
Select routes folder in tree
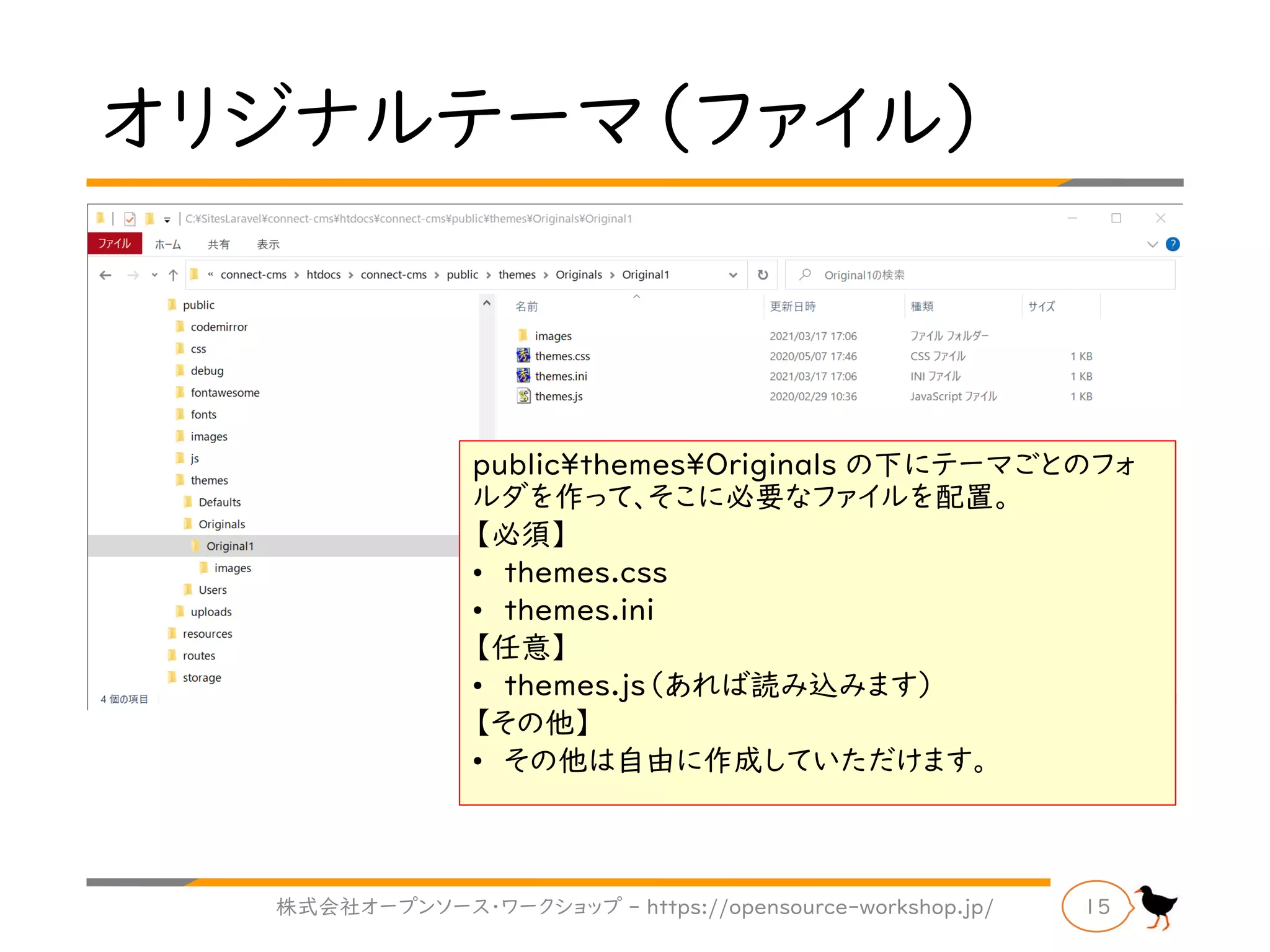[198, 656]
